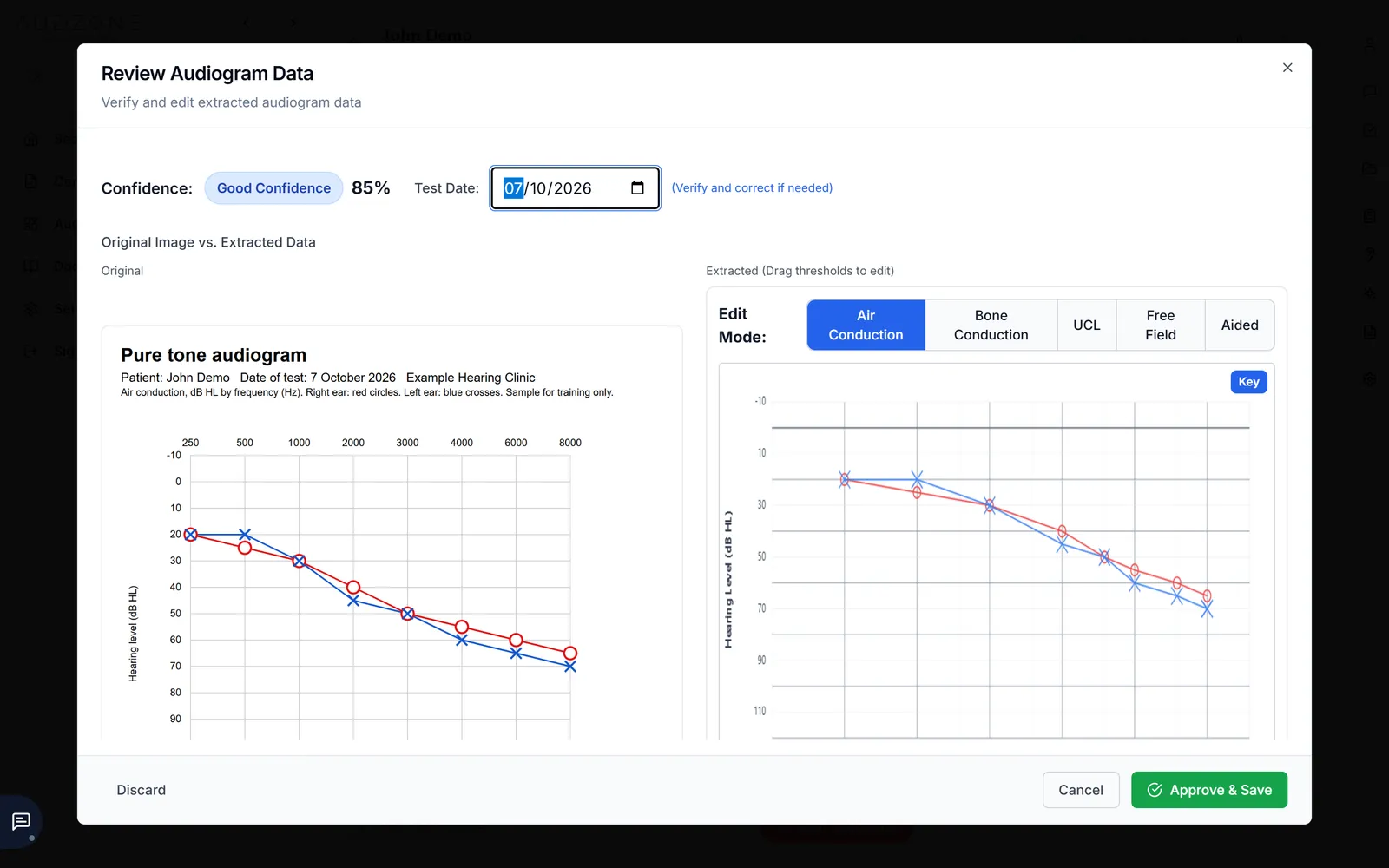The height and width of the screenshot is (868, 1389).
Task: Discard the extracted audiogram data
Action: (x=142, y=790)
